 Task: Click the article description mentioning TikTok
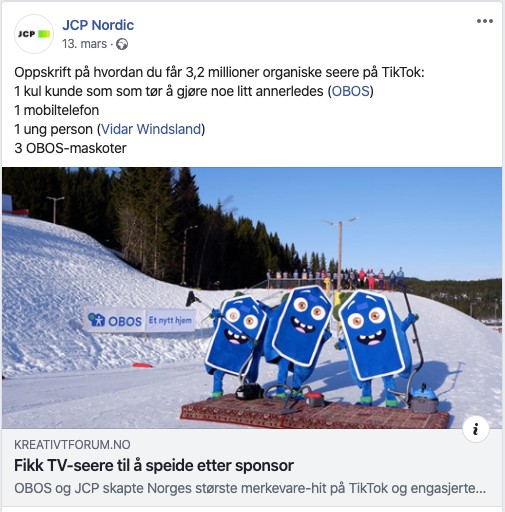point(250,488)
